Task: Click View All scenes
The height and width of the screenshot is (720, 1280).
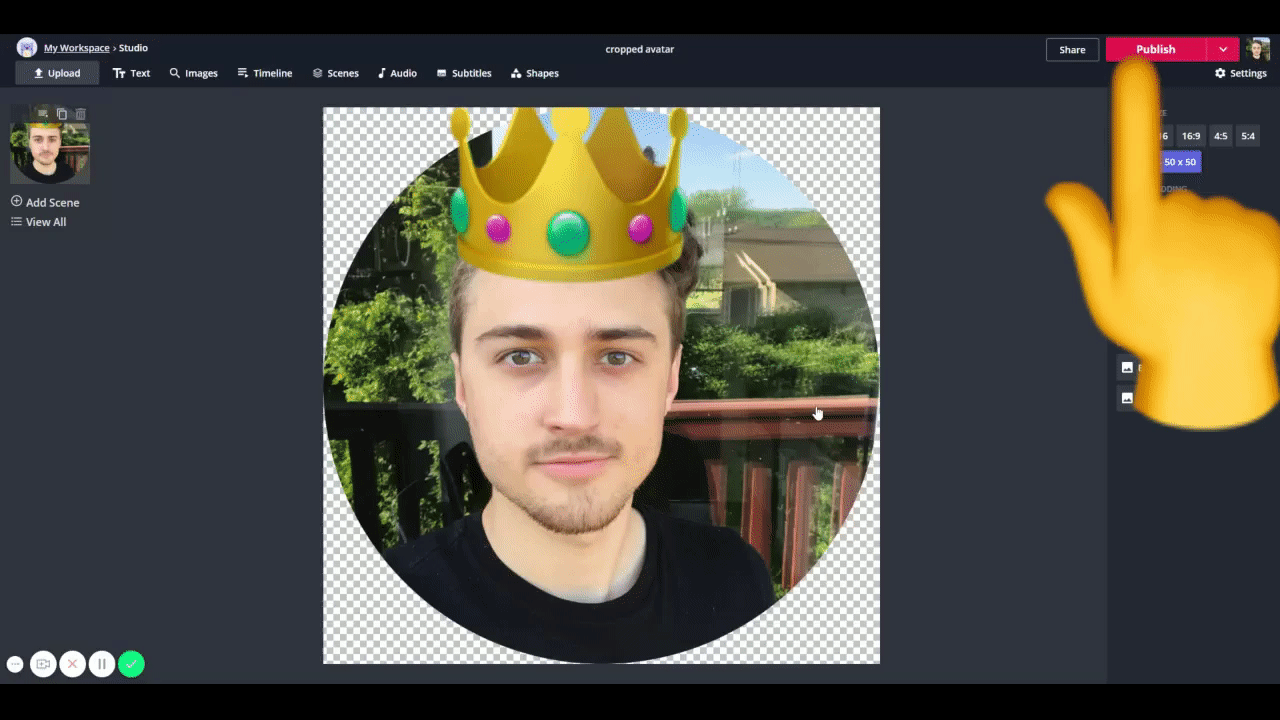Action: click(x=38, y=222)
